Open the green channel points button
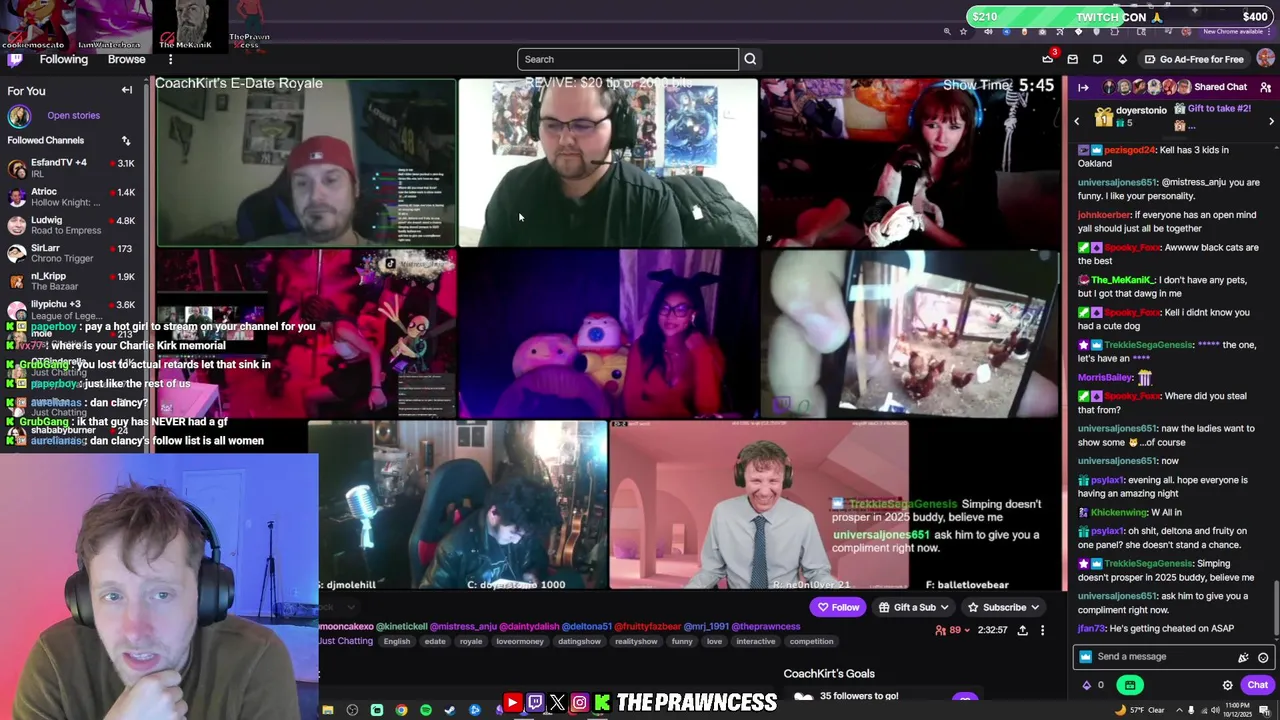Image resolution: width=1280 pixels, height=720 pixels. click(1130, 685)
